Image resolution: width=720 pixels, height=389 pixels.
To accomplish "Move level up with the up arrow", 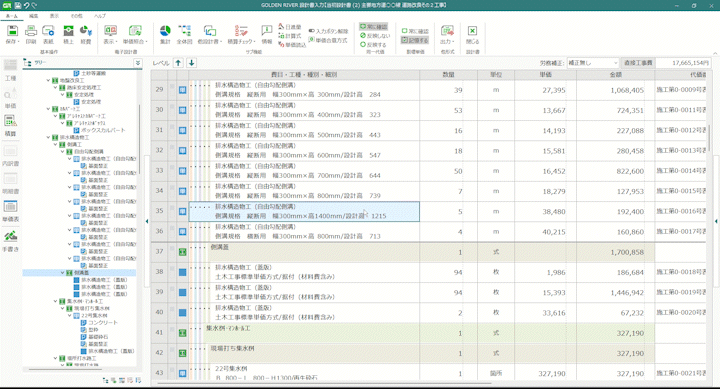I will coord(178,63).
